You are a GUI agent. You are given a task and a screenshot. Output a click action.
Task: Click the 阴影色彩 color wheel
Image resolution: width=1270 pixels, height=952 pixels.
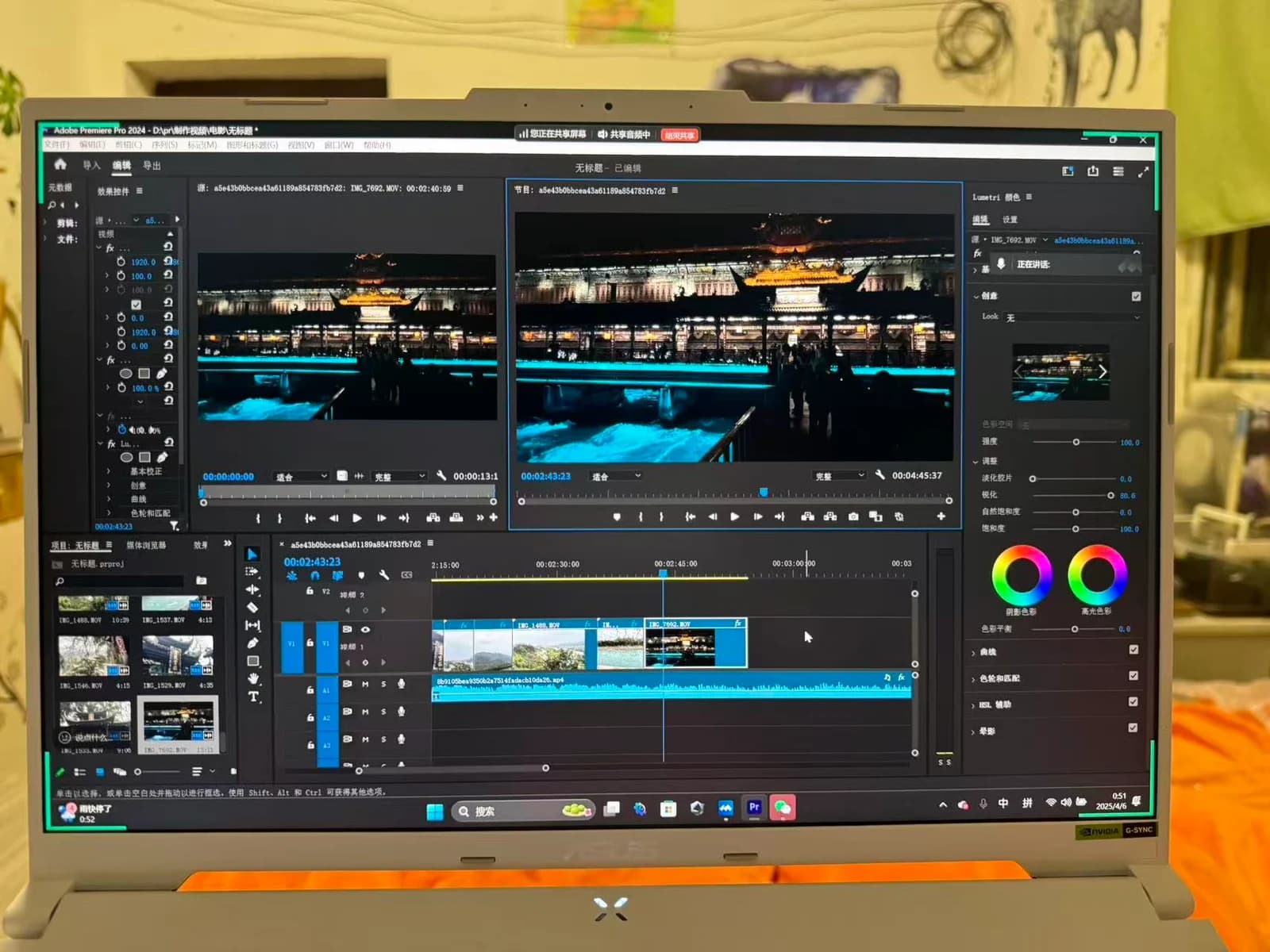click(x=1022, y=575)
